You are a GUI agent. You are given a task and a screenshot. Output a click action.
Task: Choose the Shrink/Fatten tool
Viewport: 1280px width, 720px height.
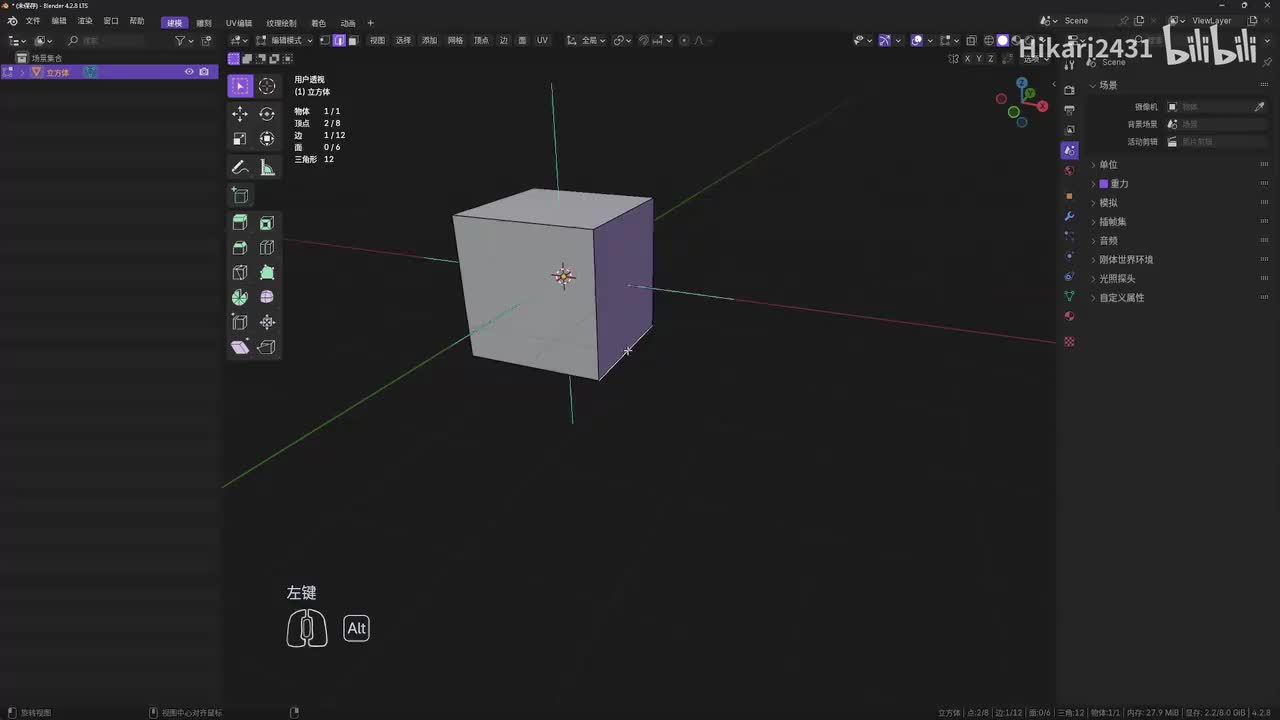pyautogui.click(x=267, y=322)
